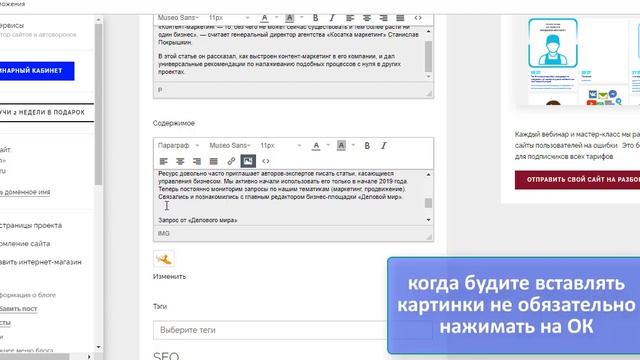This screenshot has height=360, width=640.
Task: Expand text color options in upper editor
Action: click(276, 18)
